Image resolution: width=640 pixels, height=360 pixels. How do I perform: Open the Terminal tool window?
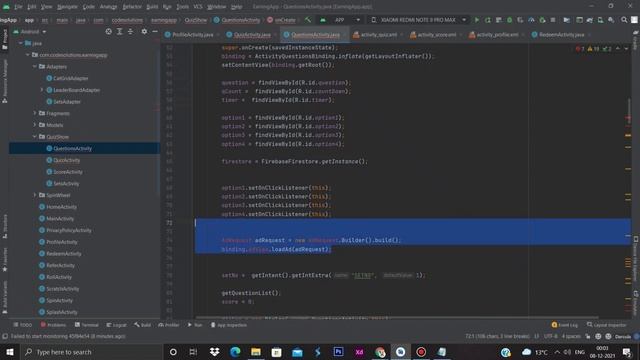click(87, 325)
